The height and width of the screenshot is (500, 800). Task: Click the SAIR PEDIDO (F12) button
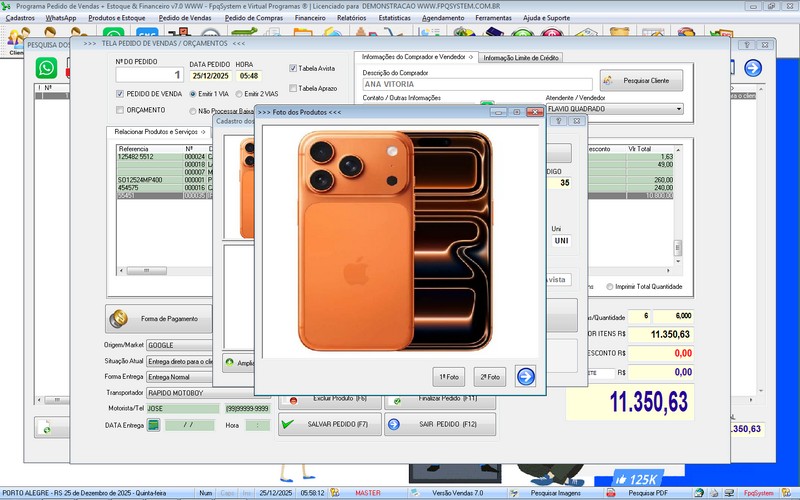[x=440, y=424]
